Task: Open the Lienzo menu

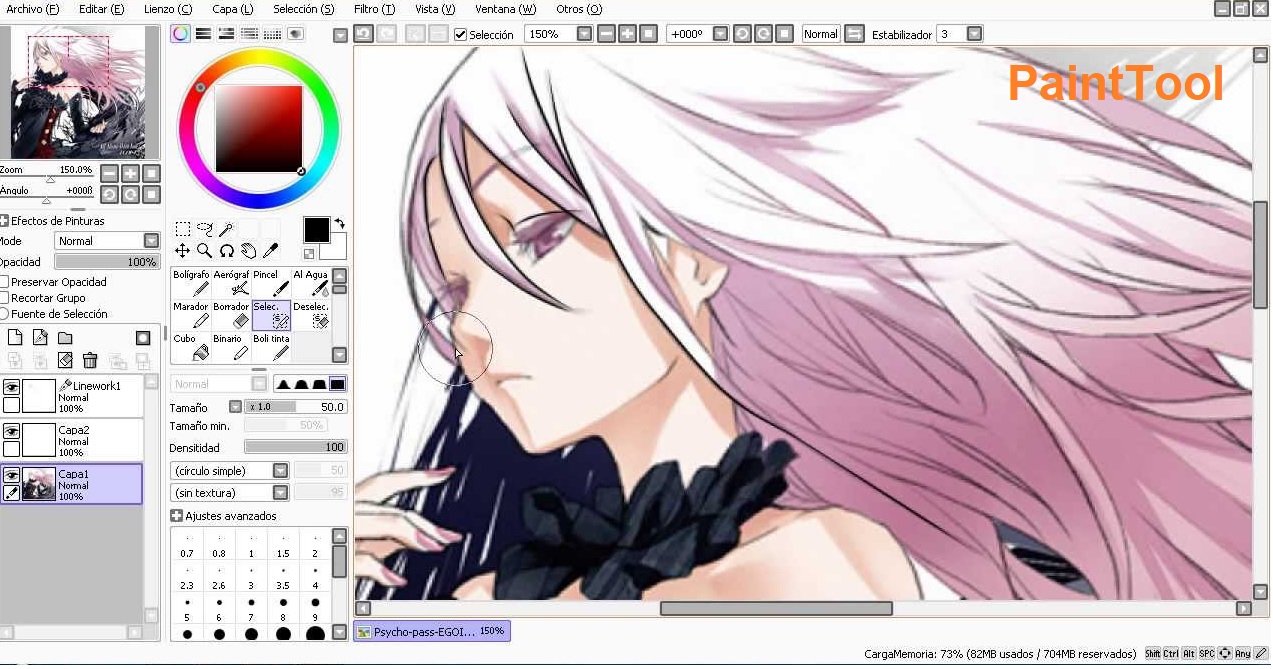Action: pyautogui.click(x=168, y=9)
